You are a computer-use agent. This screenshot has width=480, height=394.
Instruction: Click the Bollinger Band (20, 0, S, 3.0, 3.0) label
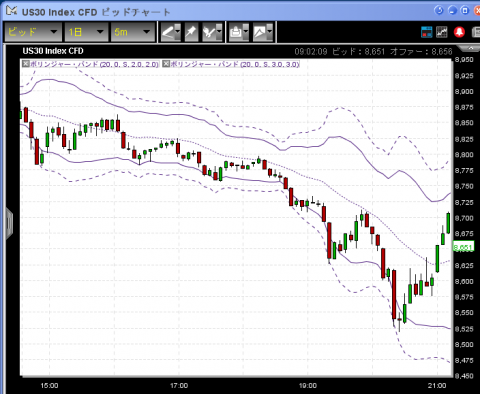(x=235, y=64)
